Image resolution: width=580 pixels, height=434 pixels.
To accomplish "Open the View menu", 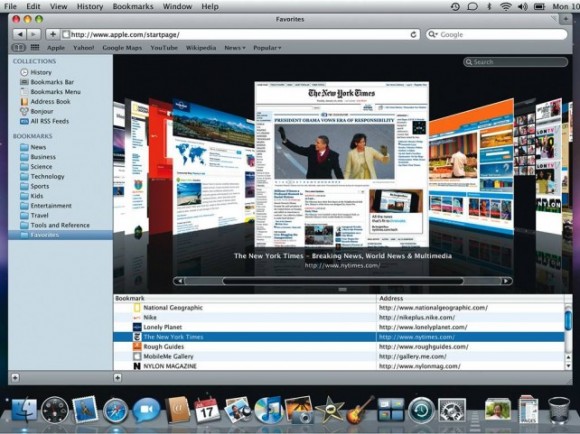I will pos(58,6).
